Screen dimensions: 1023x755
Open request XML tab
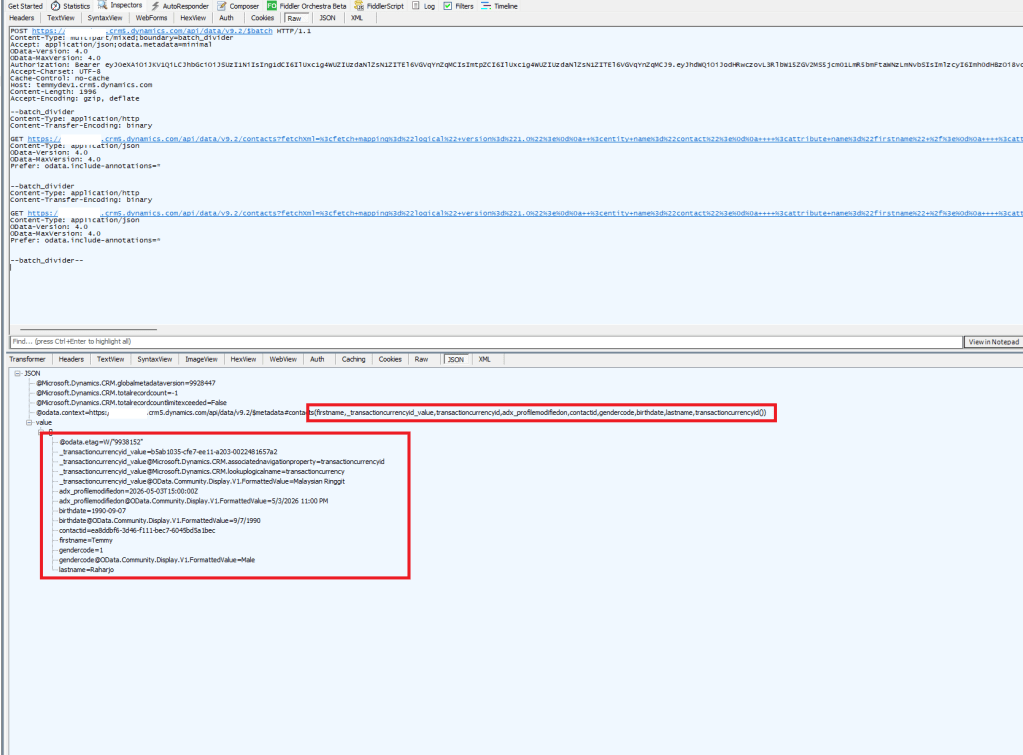tap(356, 18)
